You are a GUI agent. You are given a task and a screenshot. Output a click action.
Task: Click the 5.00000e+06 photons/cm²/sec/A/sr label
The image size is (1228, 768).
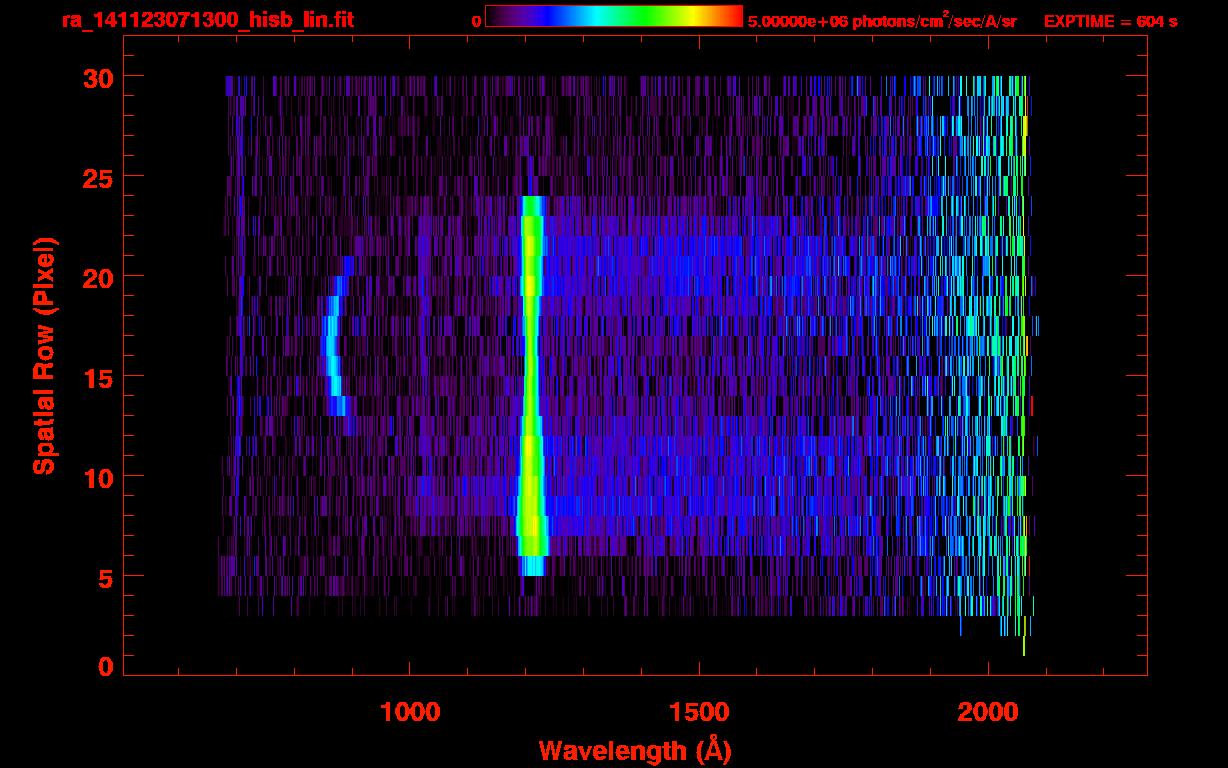click(882, 21)
